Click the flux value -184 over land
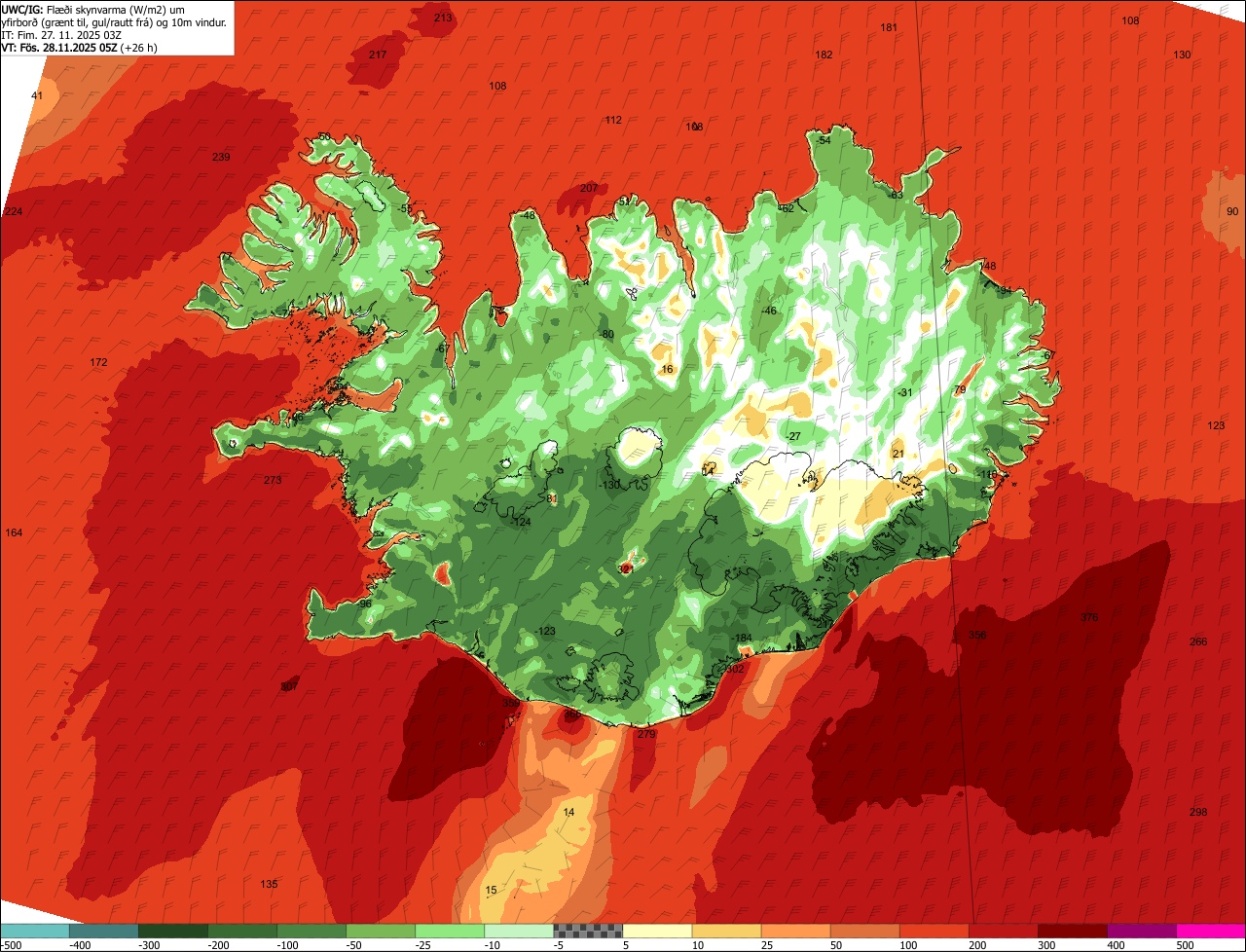 tap(743, 639)
